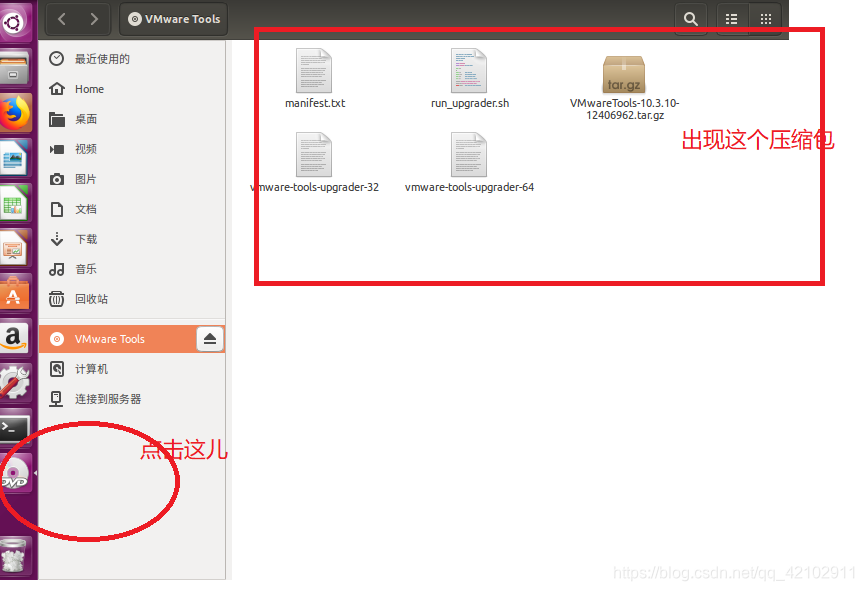This screenshot has height=591, width=864.
Task: Select the vmware-tools-upgrader-32 file
Action: pos(314,162)
